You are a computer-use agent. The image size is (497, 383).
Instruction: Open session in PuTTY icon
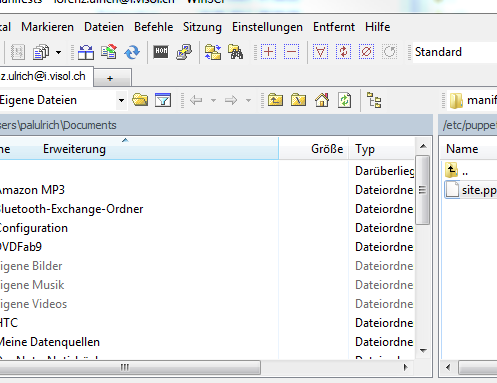pos(184,52)
